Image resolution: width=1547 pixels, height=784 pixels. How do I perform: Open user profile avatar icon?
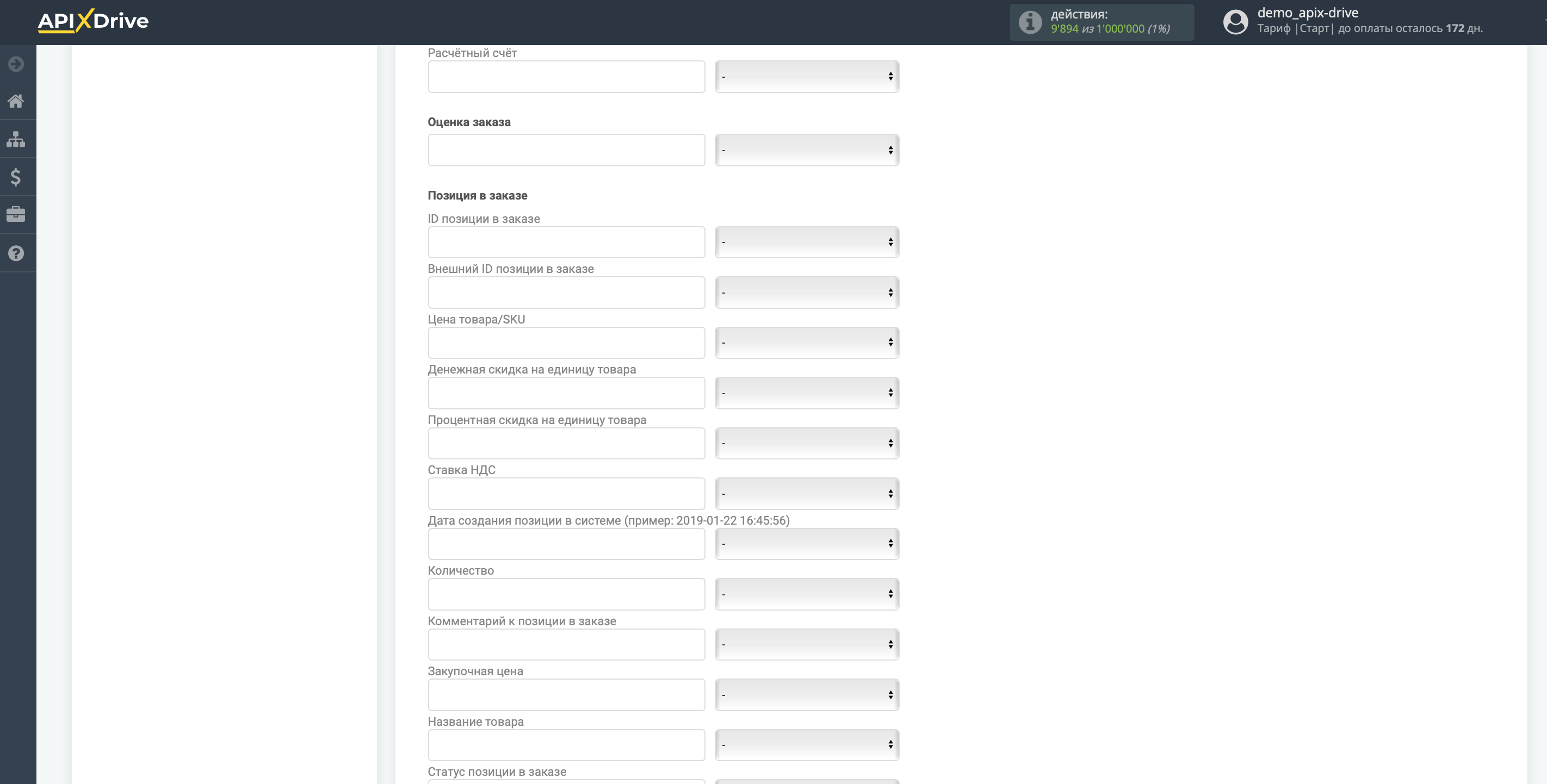point(1235,22)
